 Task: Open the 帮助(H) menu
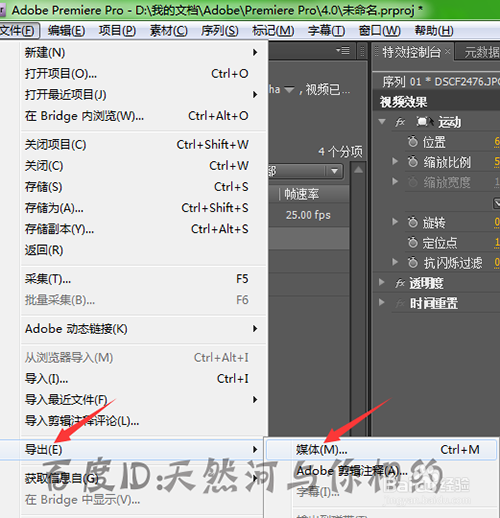click(434, 31)
